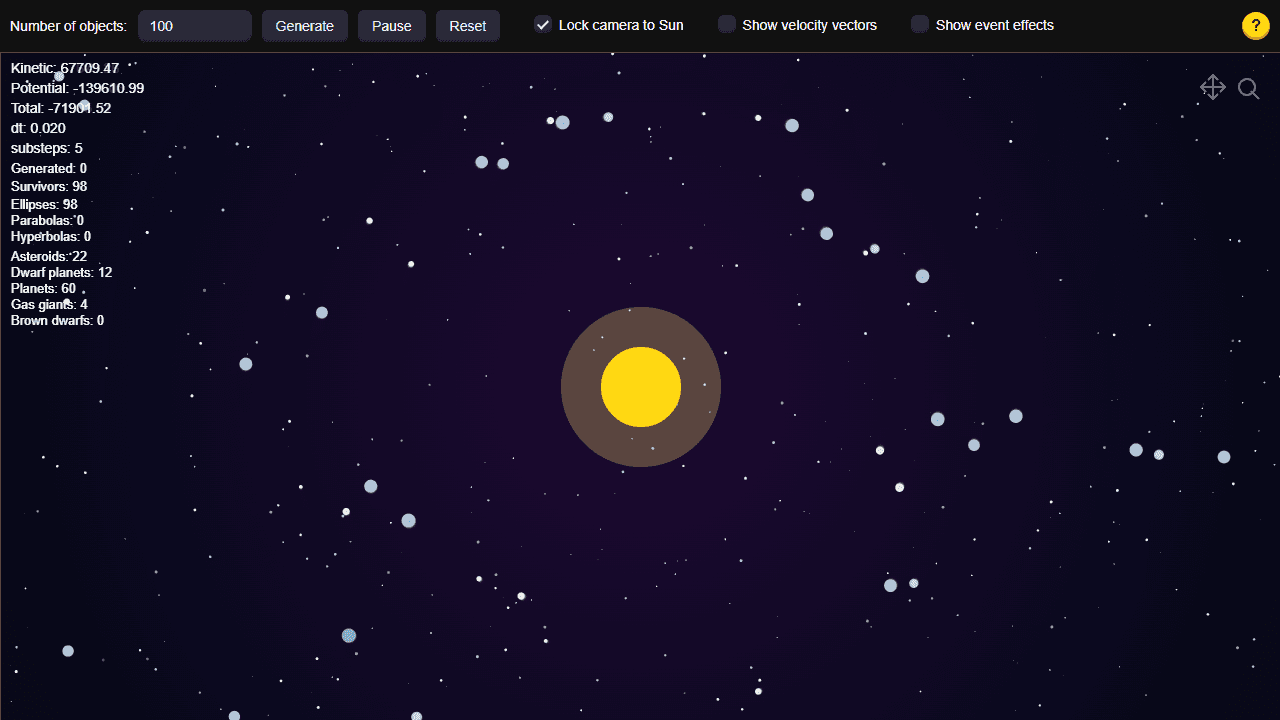Click the Generated: 0 stat
Screen dimensions: 1280x720
coord(49,168)
